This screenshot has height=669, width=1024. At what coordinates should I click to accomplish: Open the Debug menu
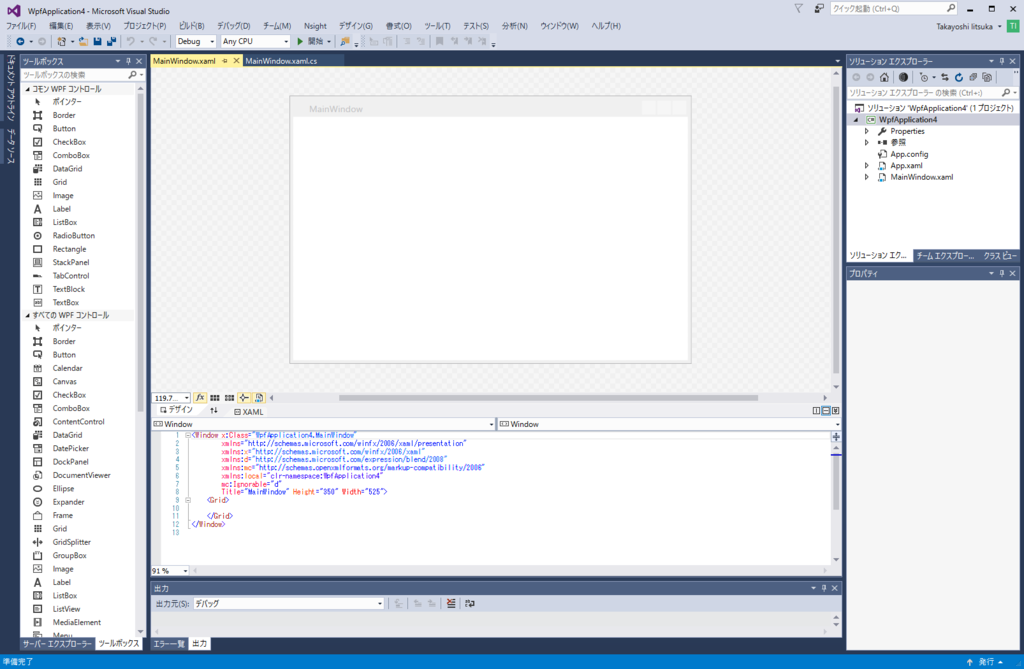tap(233, 26)
